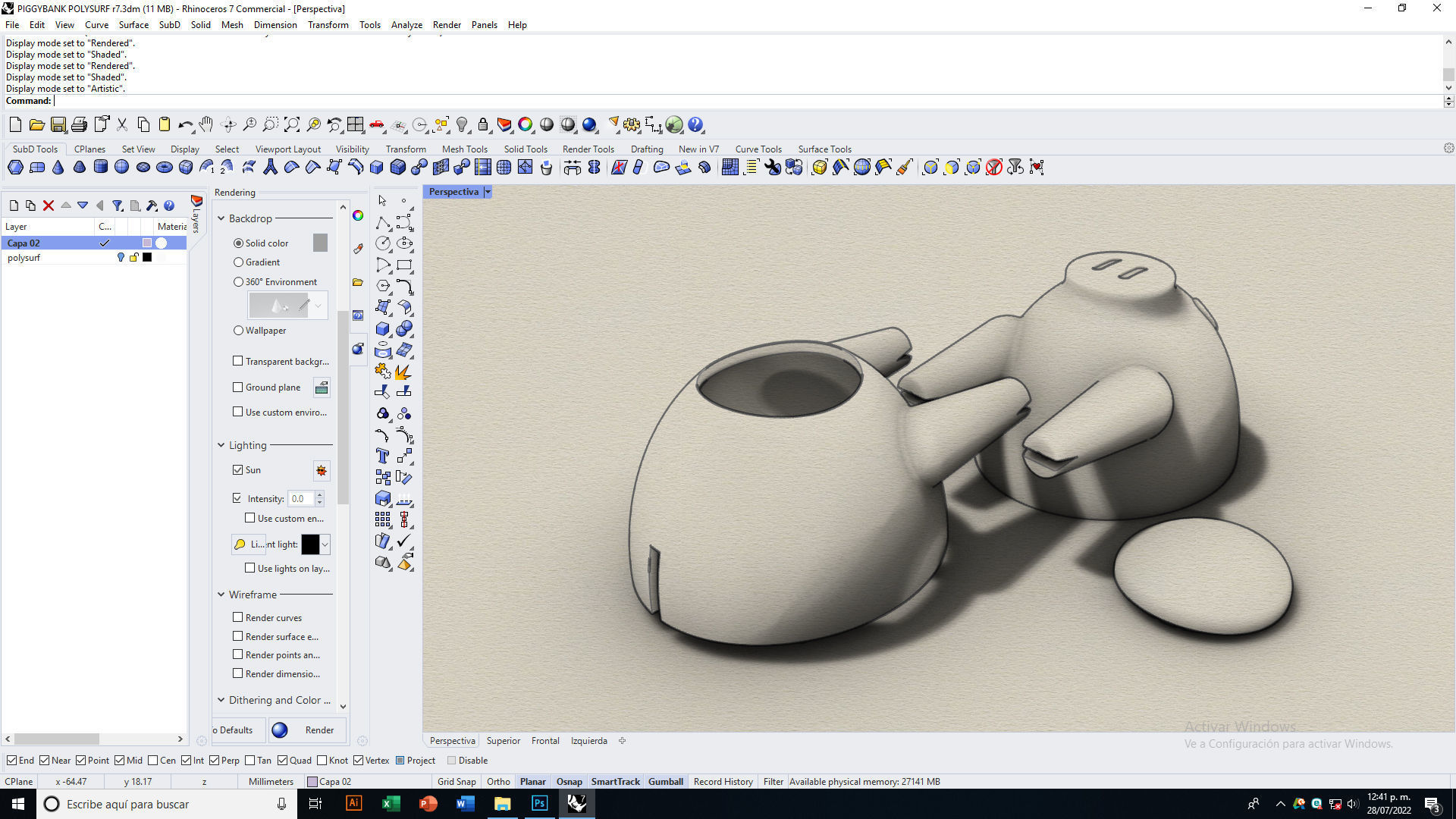1456x819 pixels.
Task: Click the Render button in Rendering panel
Action: (307, 730)
